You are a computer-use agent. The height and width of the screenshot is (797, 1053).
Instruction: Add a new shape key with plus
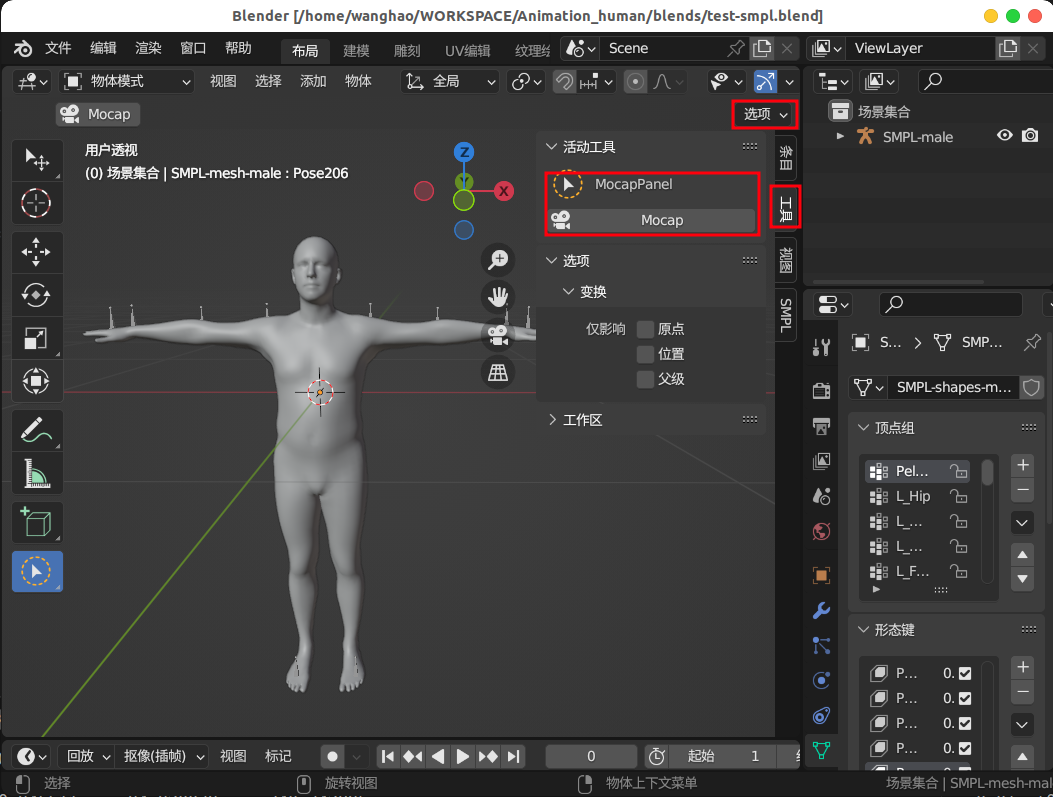1023,667
